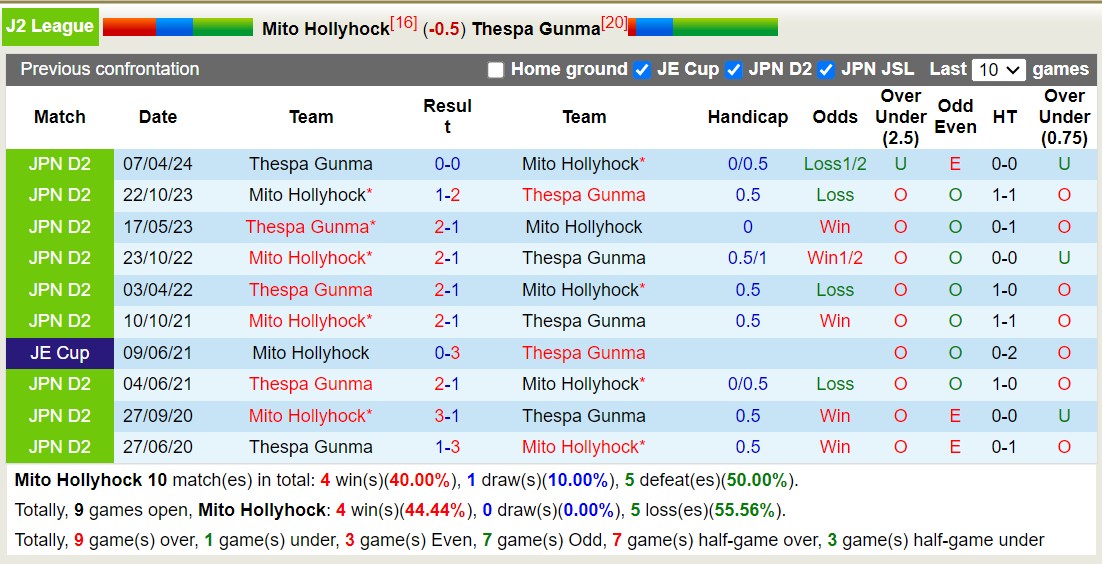Click the 40.00% win percentage in summary
This screenshot has height=564, width=1102.
point(420,481)
